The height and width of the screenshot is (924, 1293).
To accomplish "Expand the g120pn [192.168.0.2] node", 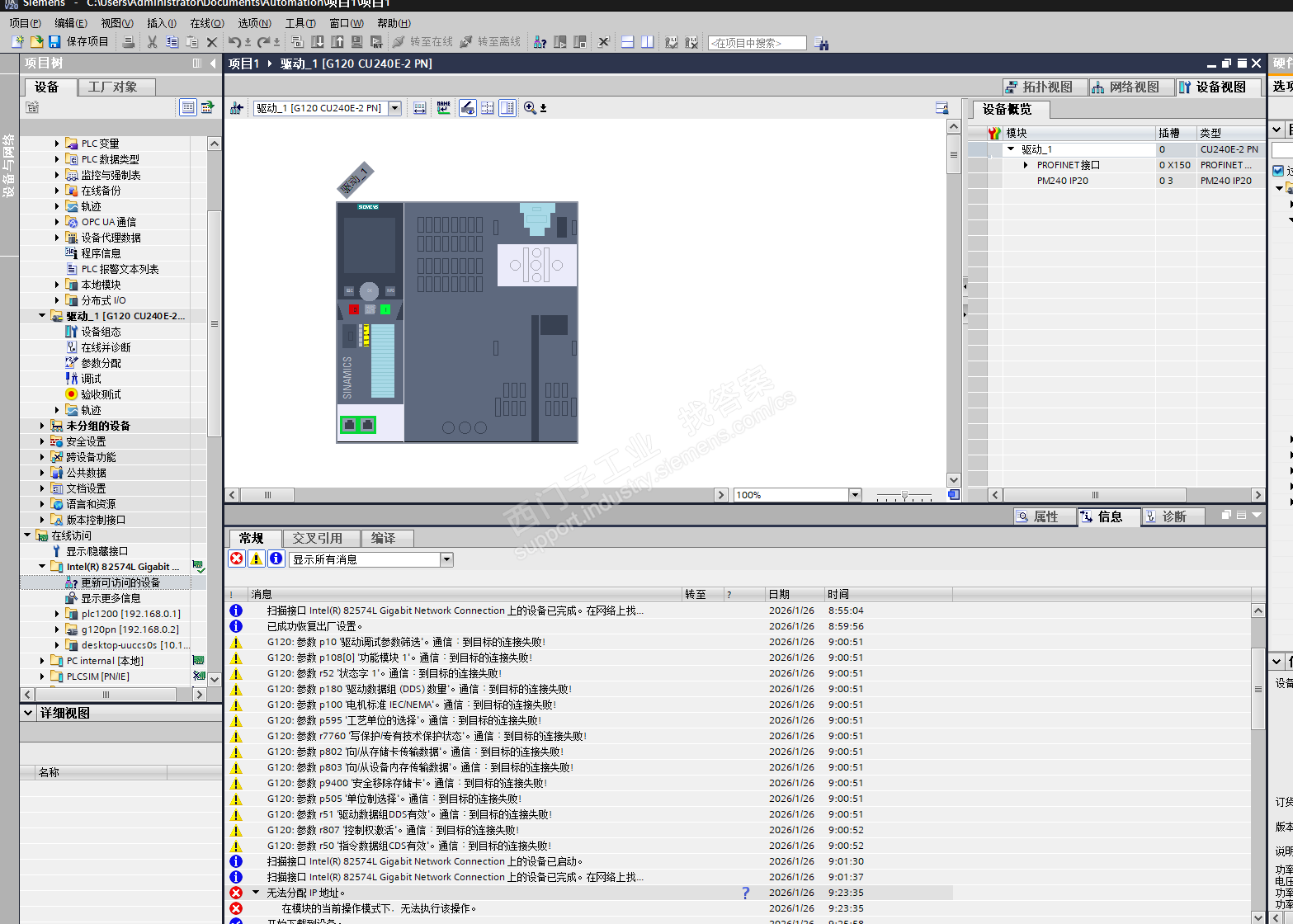I will (x=57, y=629).
